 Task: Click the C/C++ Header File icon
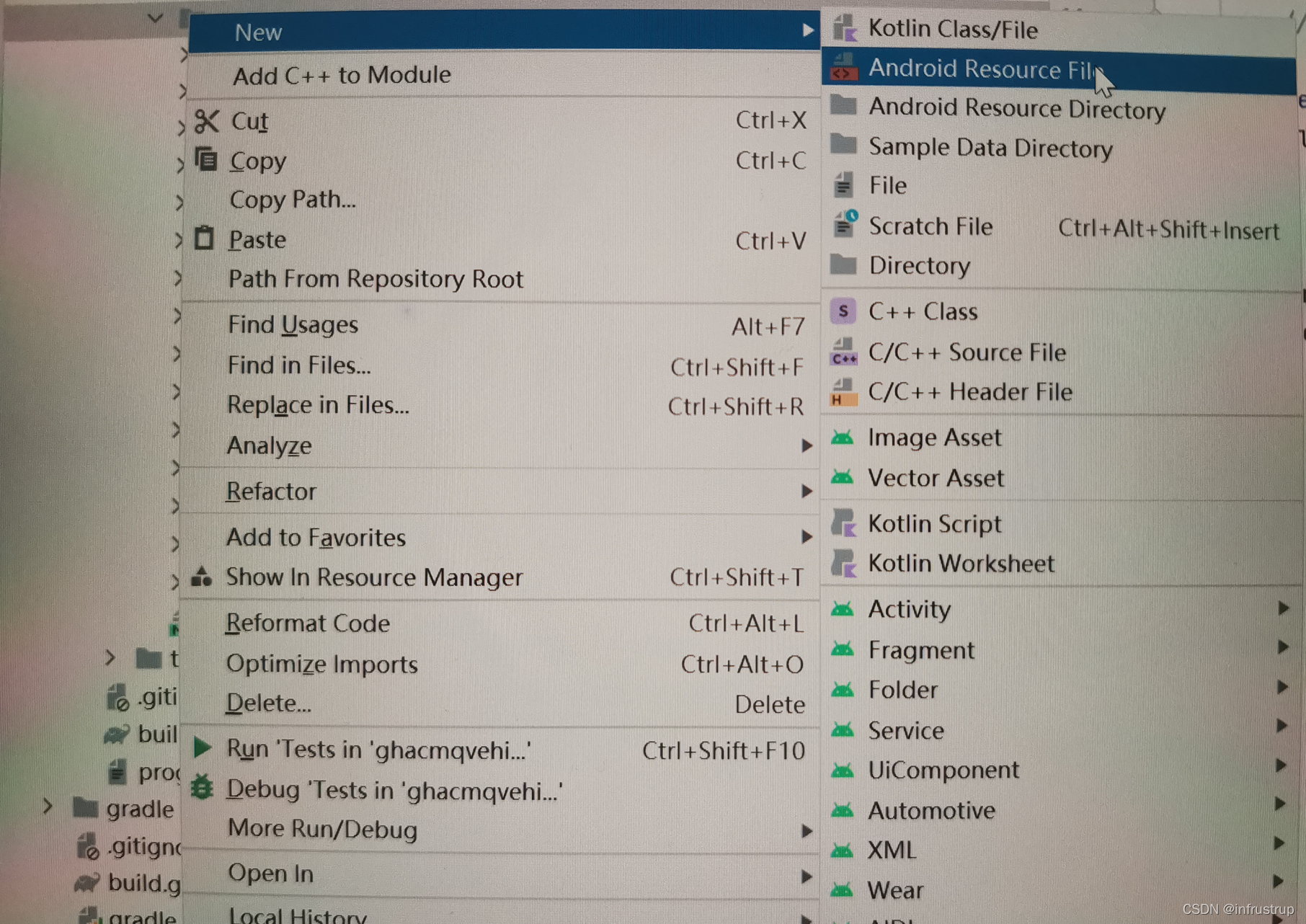(843, 392)
